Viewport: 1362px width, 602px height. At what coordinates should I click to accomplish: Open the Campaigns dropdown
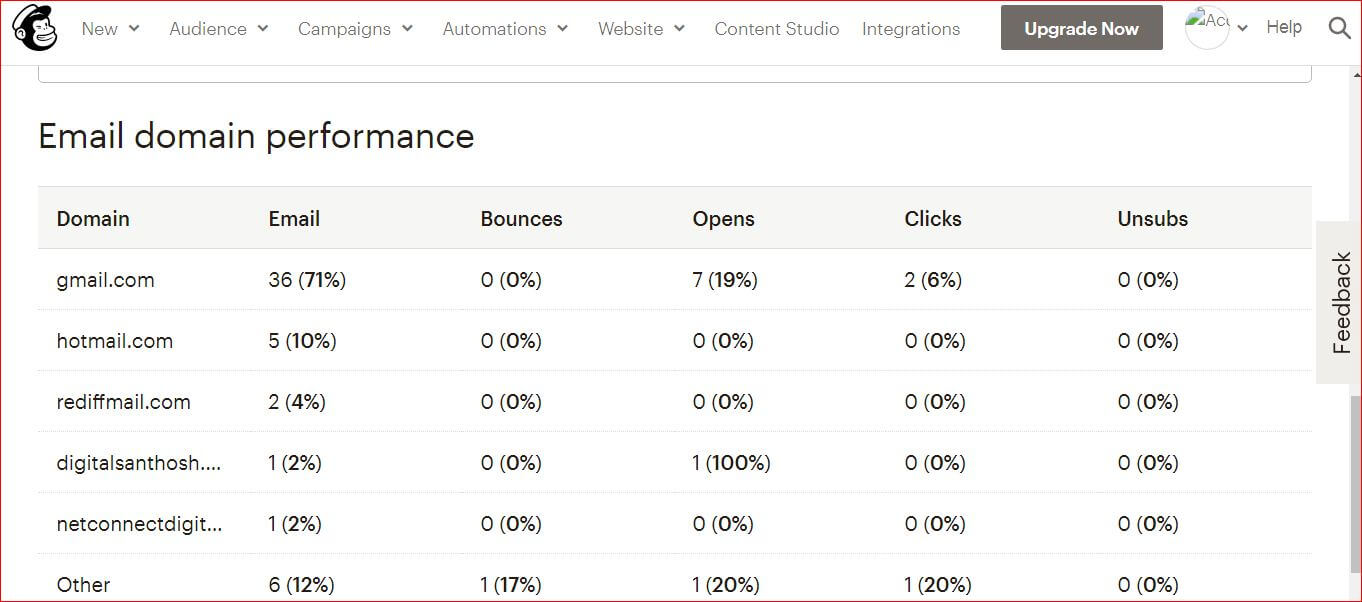click(355, 29)
